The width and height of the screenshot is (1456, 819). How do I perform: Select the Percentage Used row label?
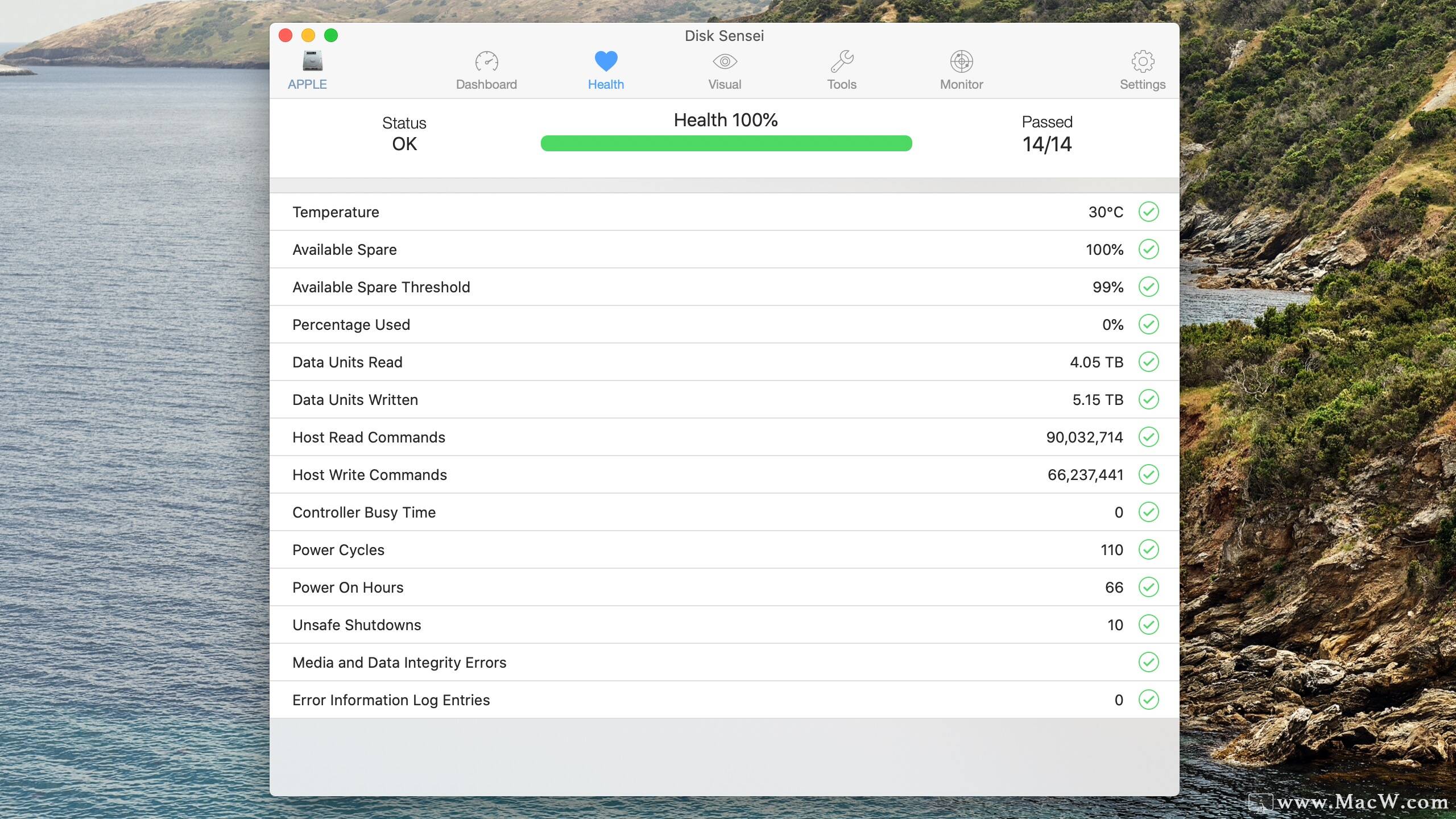(x=351, y=325)
